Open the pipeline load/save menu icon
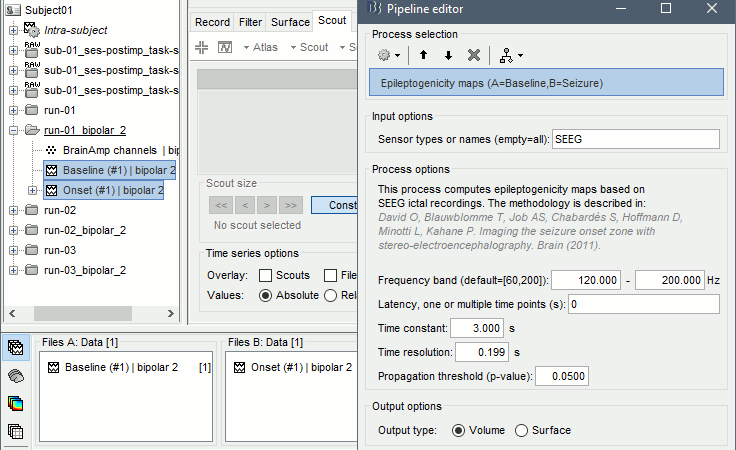This screenshot has height=450, width=736. 510,54
